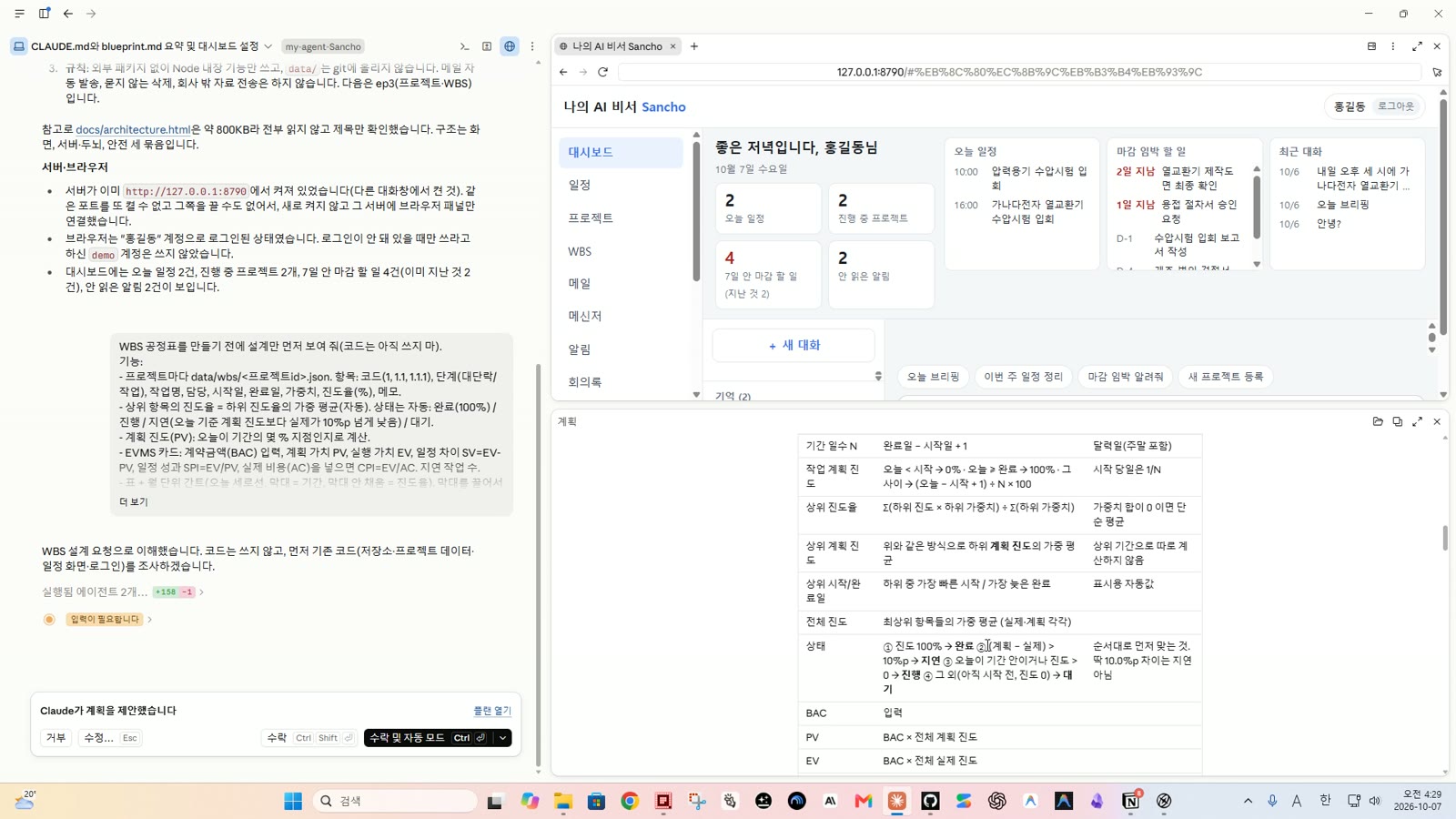Open Chrome from the Windows taskbar
Image resolution: width=1456 pixels, height=819 pixels.
[x=630, y=801]
